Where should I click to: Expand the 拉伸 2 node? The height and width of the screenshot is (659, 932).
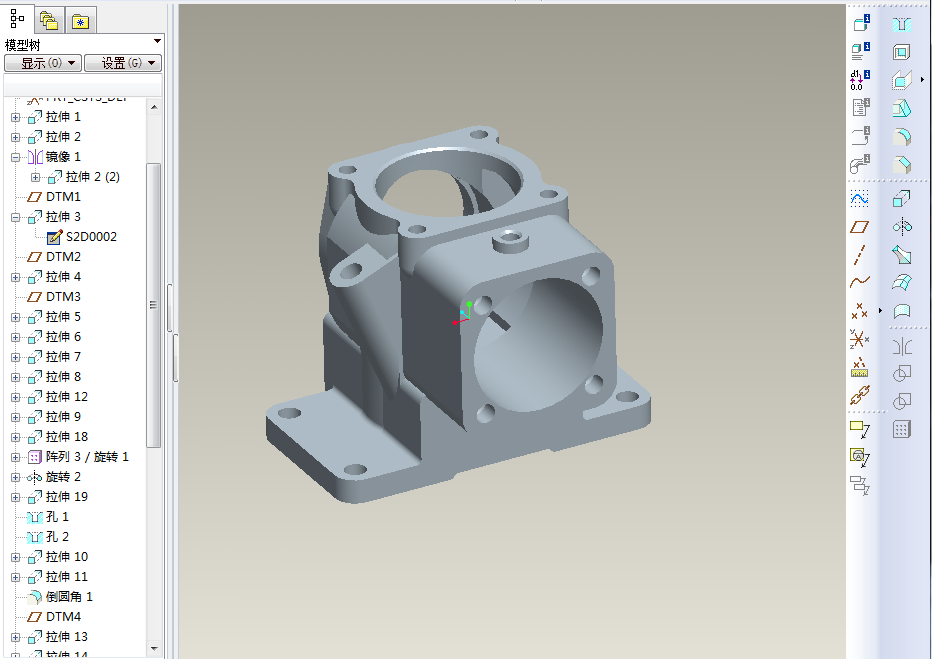[x=15, y=137]
